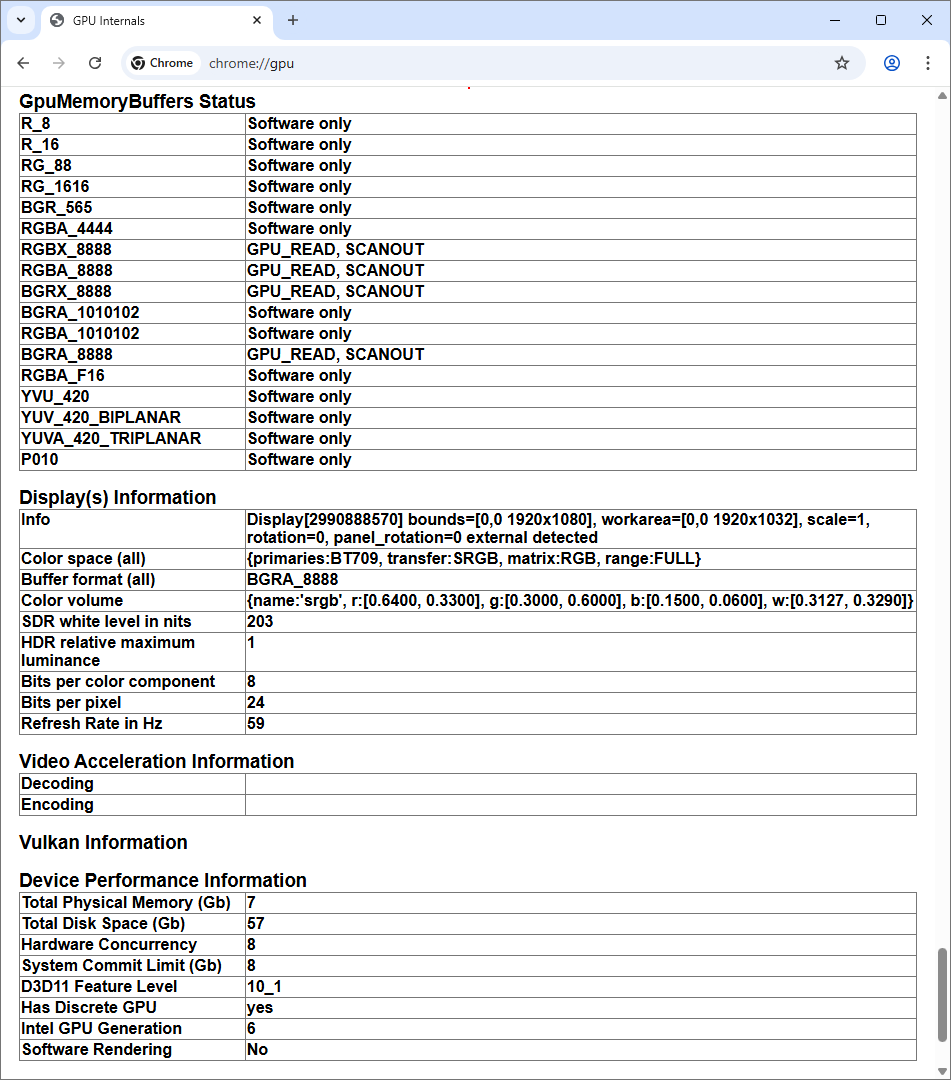The width and height of the screenshot is (951, 1080).
Task: Click the BGRA_1010102 row label
Action: point(80,313)
